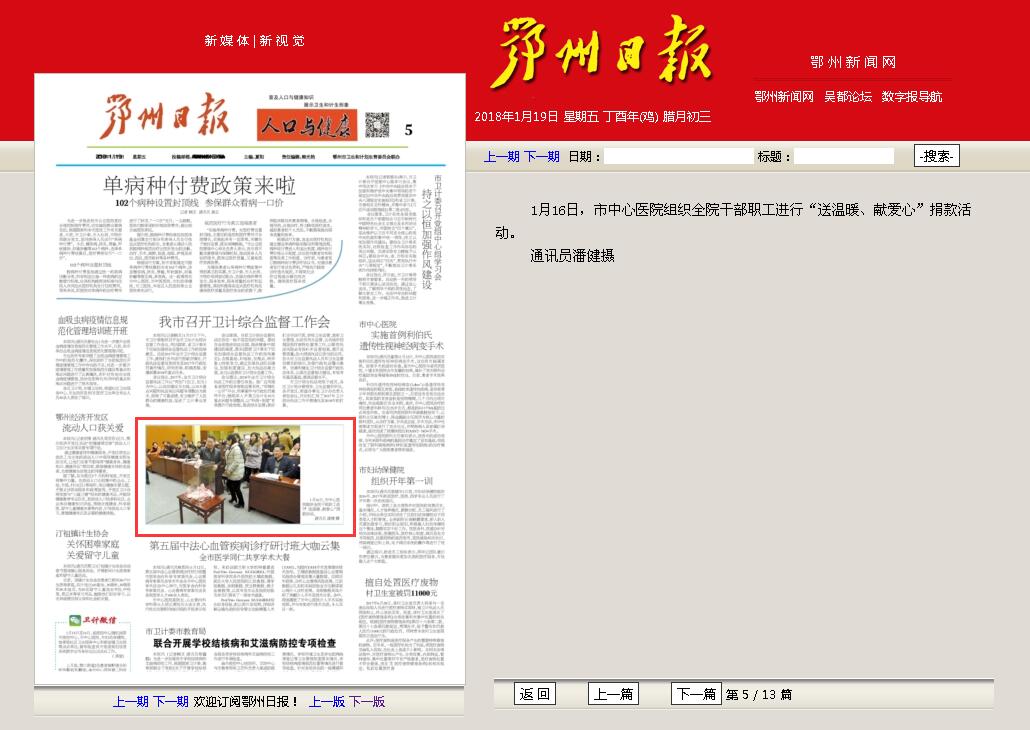Click the page number 5 on the masthead

409,130
